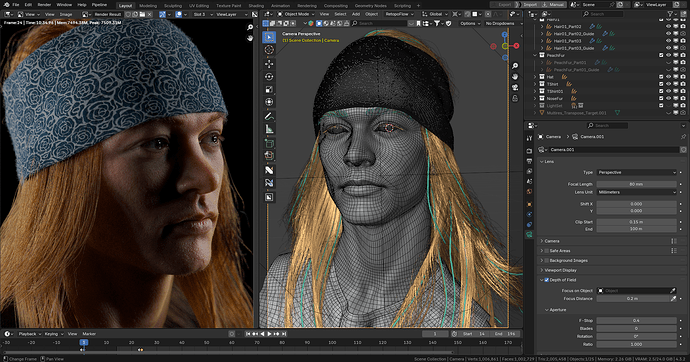
Task: Expand the Hat collection
Action: click(536, 77)
